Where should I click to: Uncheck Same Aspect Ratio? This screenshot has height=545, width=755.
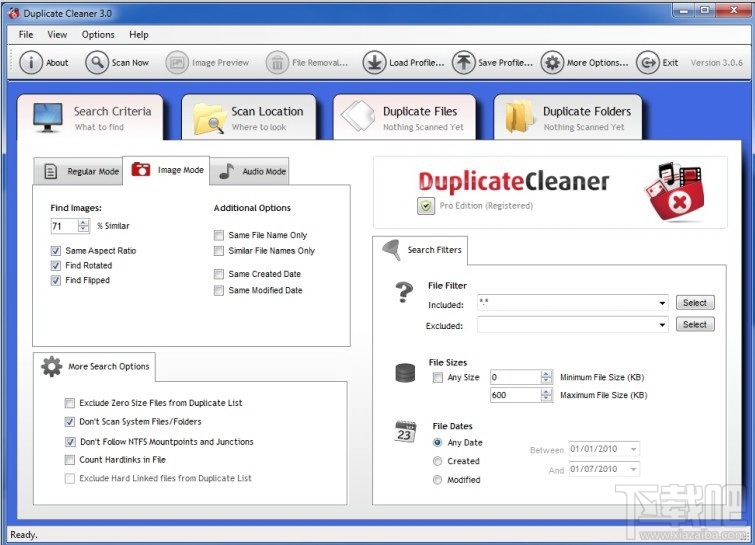[56, 251]
